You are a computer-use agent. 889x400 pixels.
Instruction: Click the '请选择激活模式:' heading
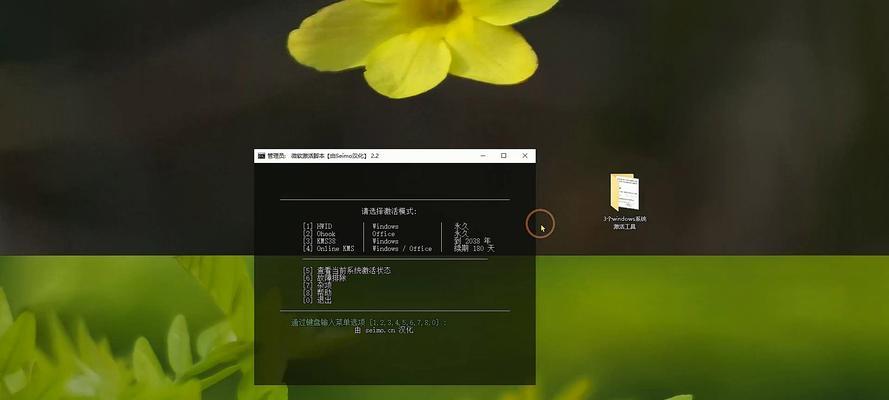point(389,211)
